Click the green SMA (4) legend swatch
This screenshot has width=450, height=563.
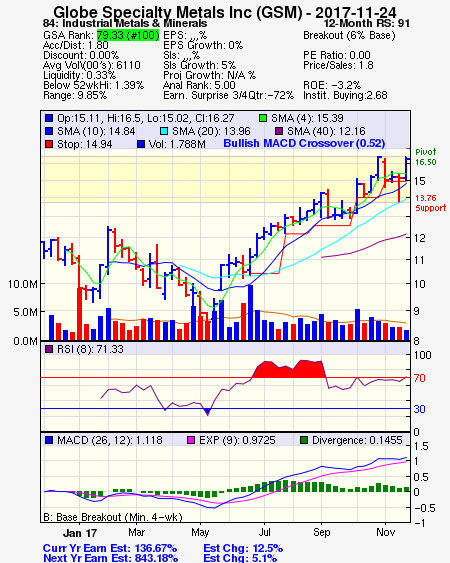tap(263, 118)
